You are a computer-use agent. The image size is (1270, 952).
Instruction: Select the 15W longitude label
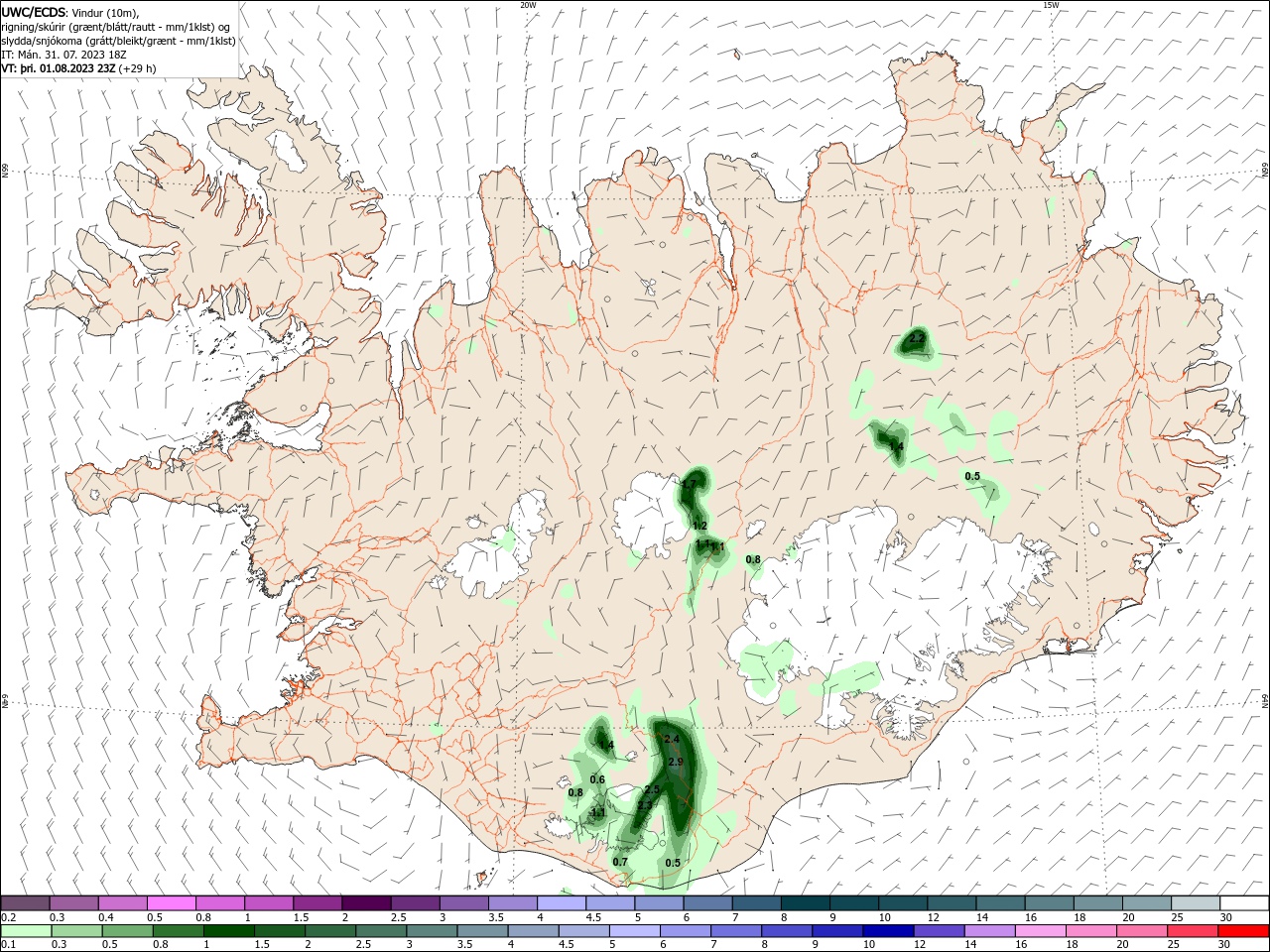(1051, 5)
